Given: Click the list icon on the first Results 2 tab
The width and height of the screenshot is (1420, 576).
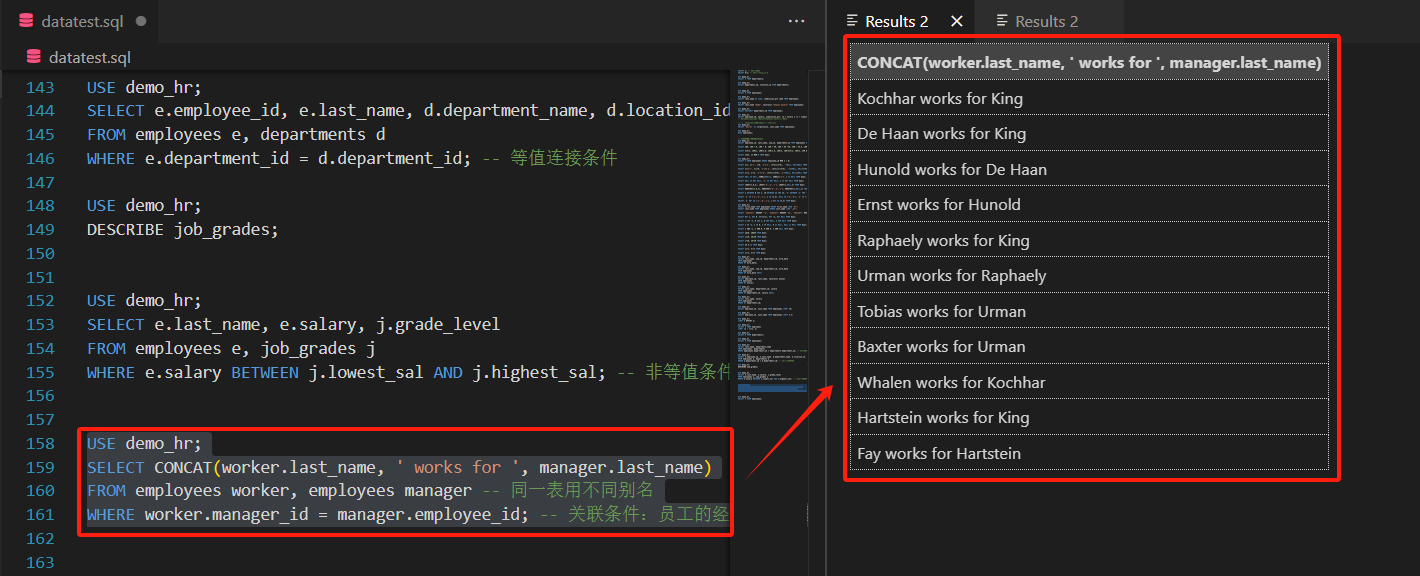Looking at the screenshot, I should point(852,21).
